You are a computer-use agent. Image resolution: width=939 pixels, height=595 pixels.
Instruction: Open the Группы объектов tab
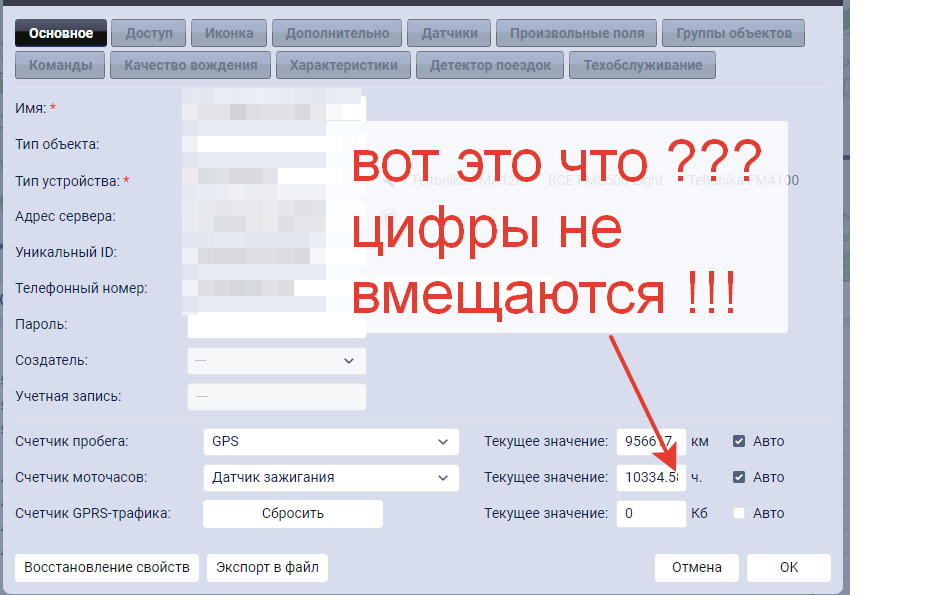[x=733, y=33]
